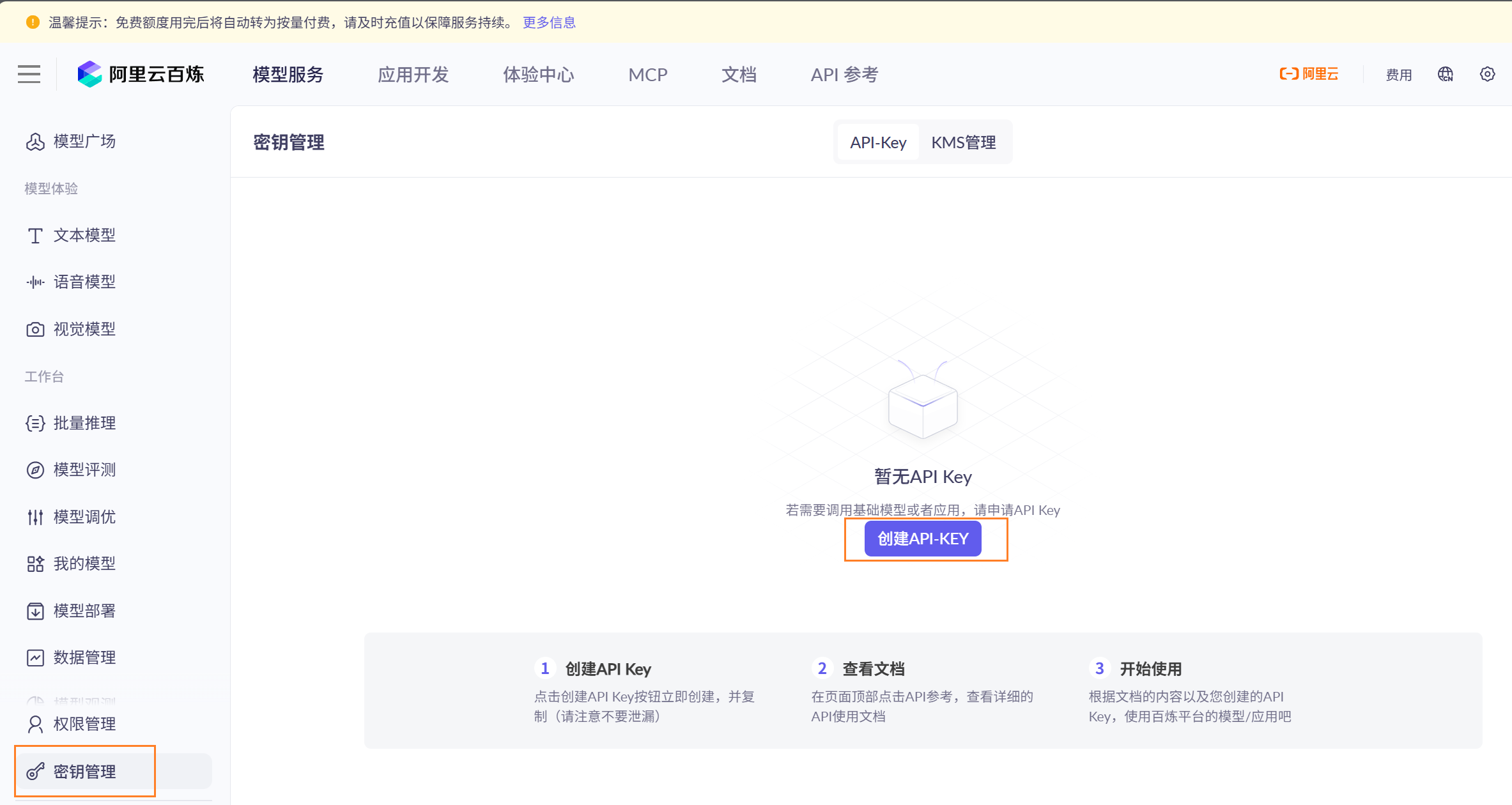Open the 文档 navigation menu
Image resolution: width=1512 pixels, height=805 pixels.
click(739, 75)
